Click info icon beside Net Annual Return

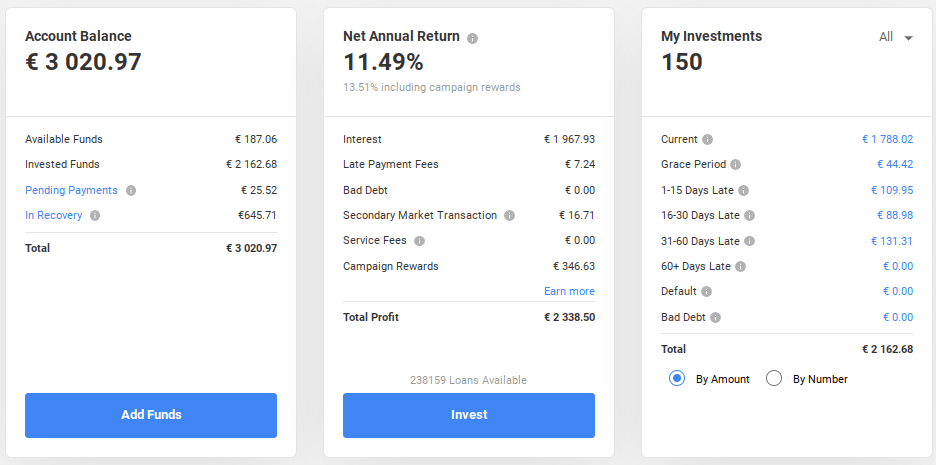tap(472, 38)
